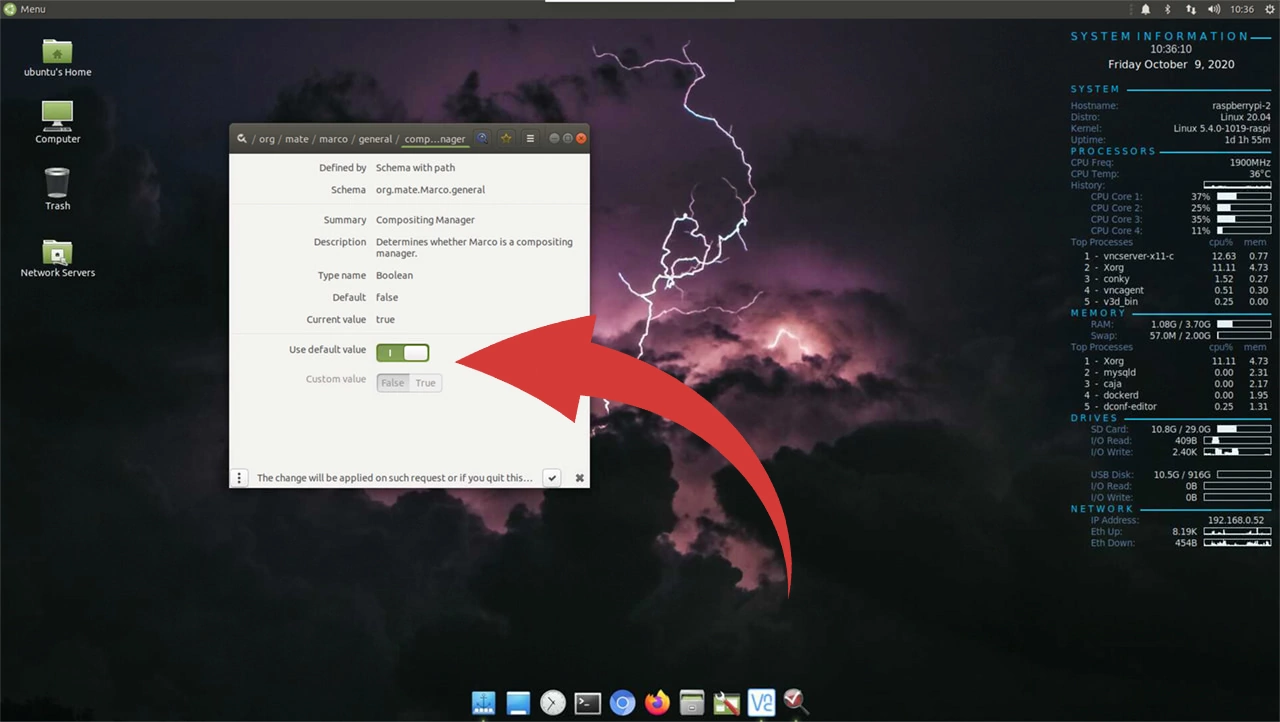
Task: Apply pending change with the checkmark button
Action: tap(551, 478)
